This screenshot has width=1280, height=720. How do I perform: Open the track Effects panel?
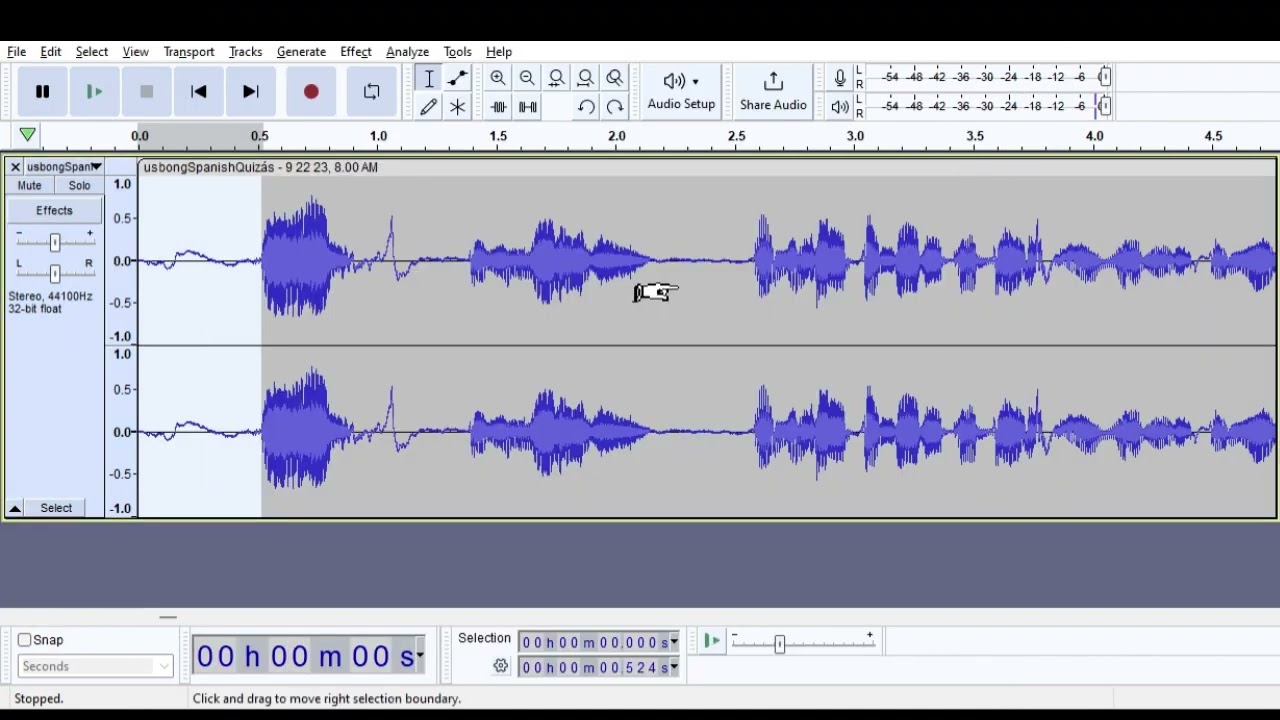click(54, 211)
